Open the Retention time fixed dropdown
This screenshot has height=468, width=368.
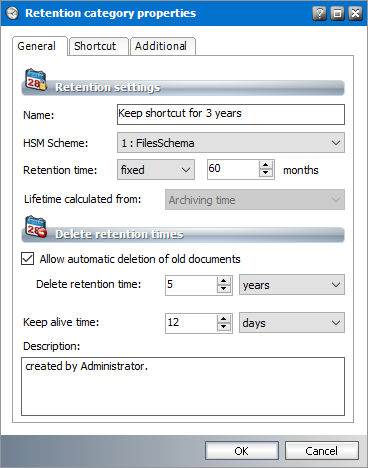click(x=156, y=170)
